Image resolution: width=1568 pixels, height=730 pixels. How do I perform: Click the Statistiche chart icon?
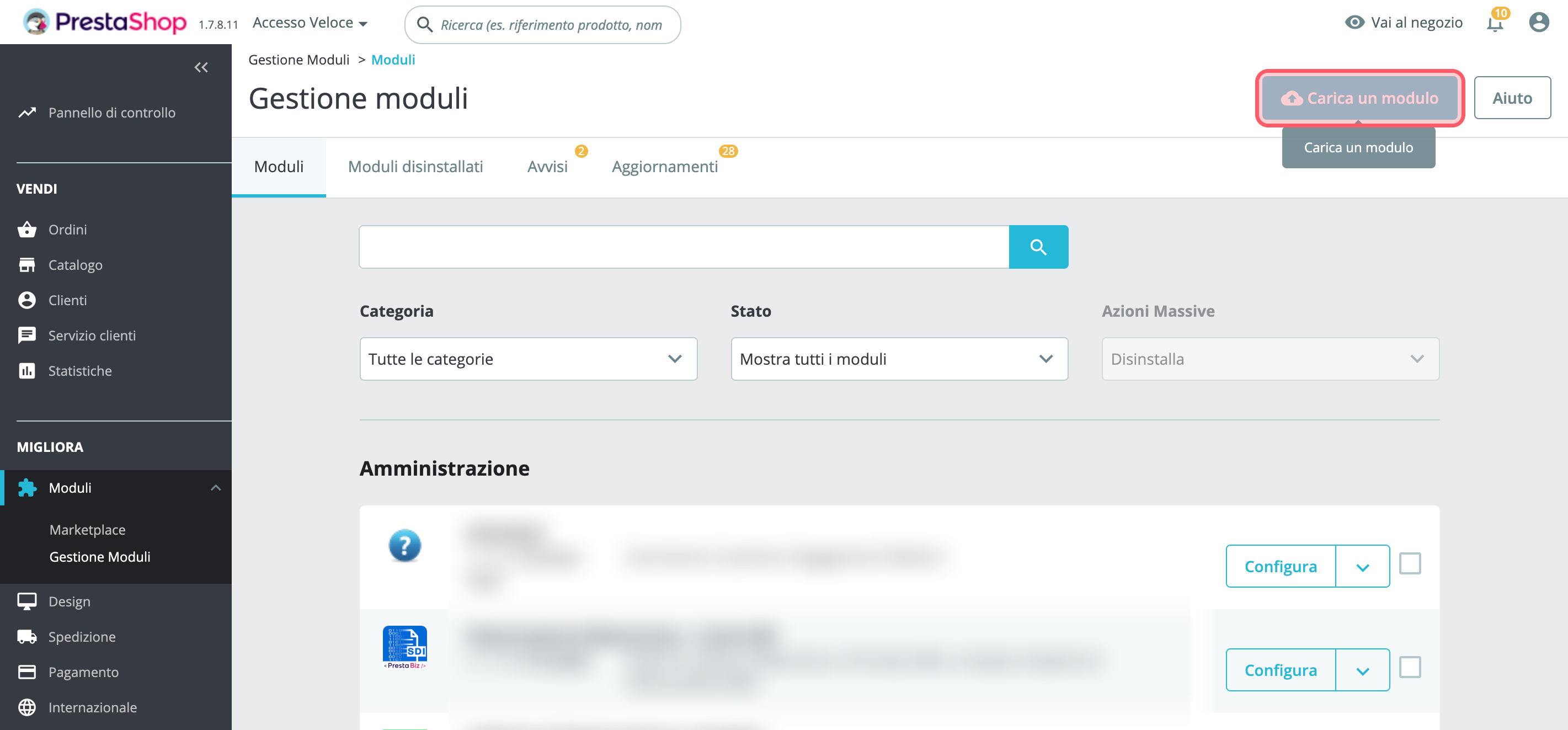click(x=27, y=371)
